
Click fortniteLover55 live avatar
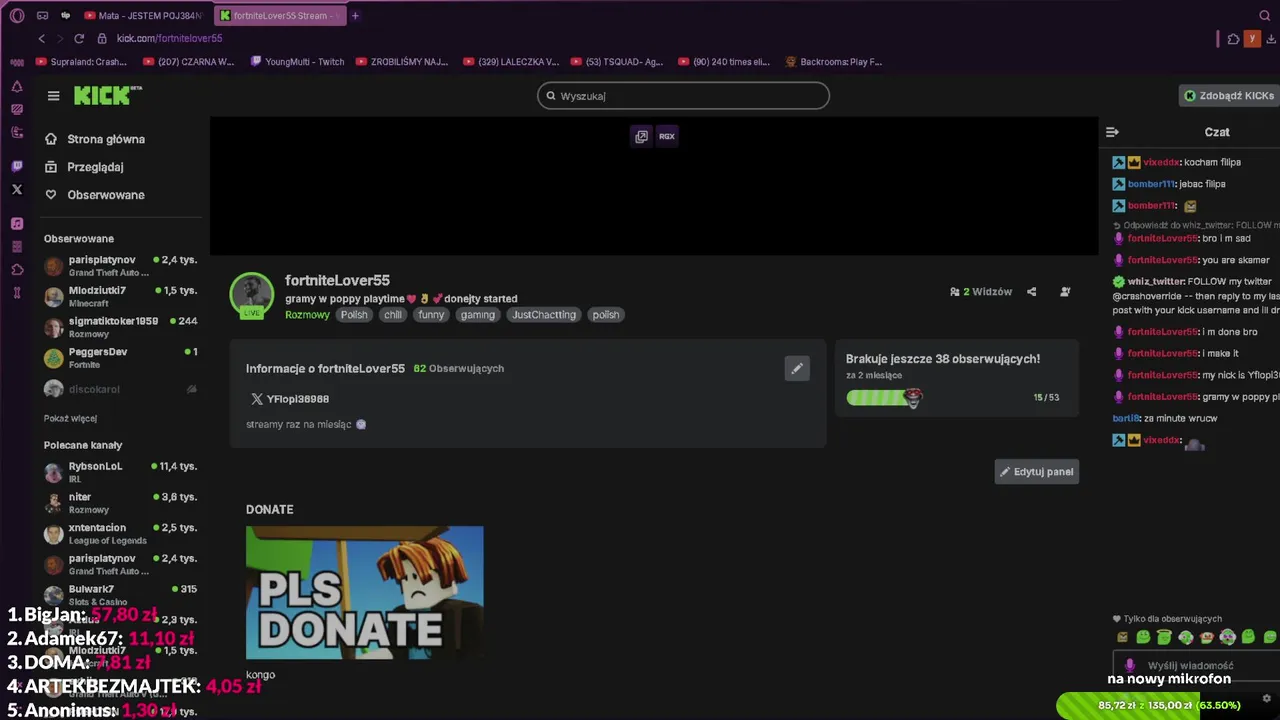[251, 295]
